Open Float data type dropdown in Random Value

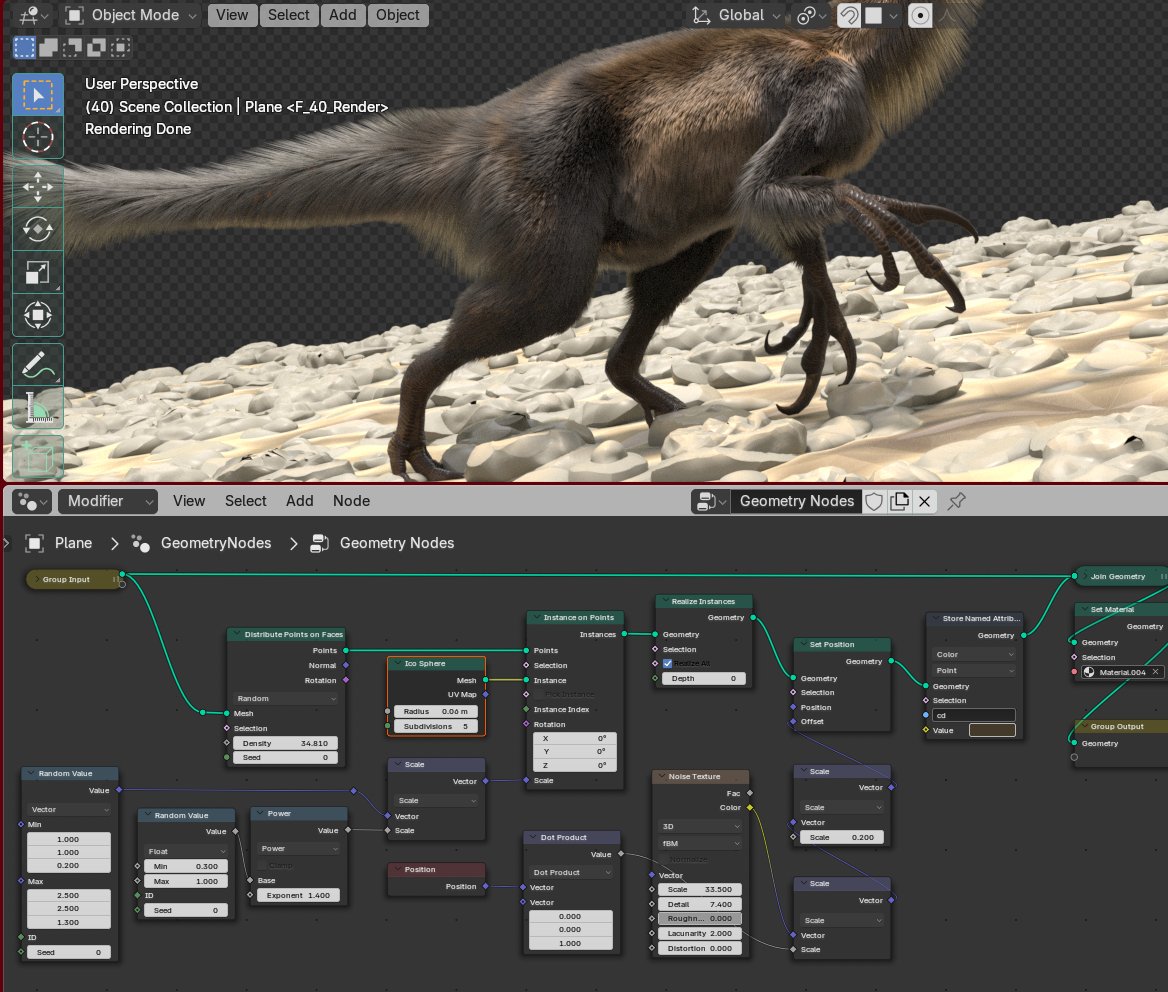(x=186, y=851)
